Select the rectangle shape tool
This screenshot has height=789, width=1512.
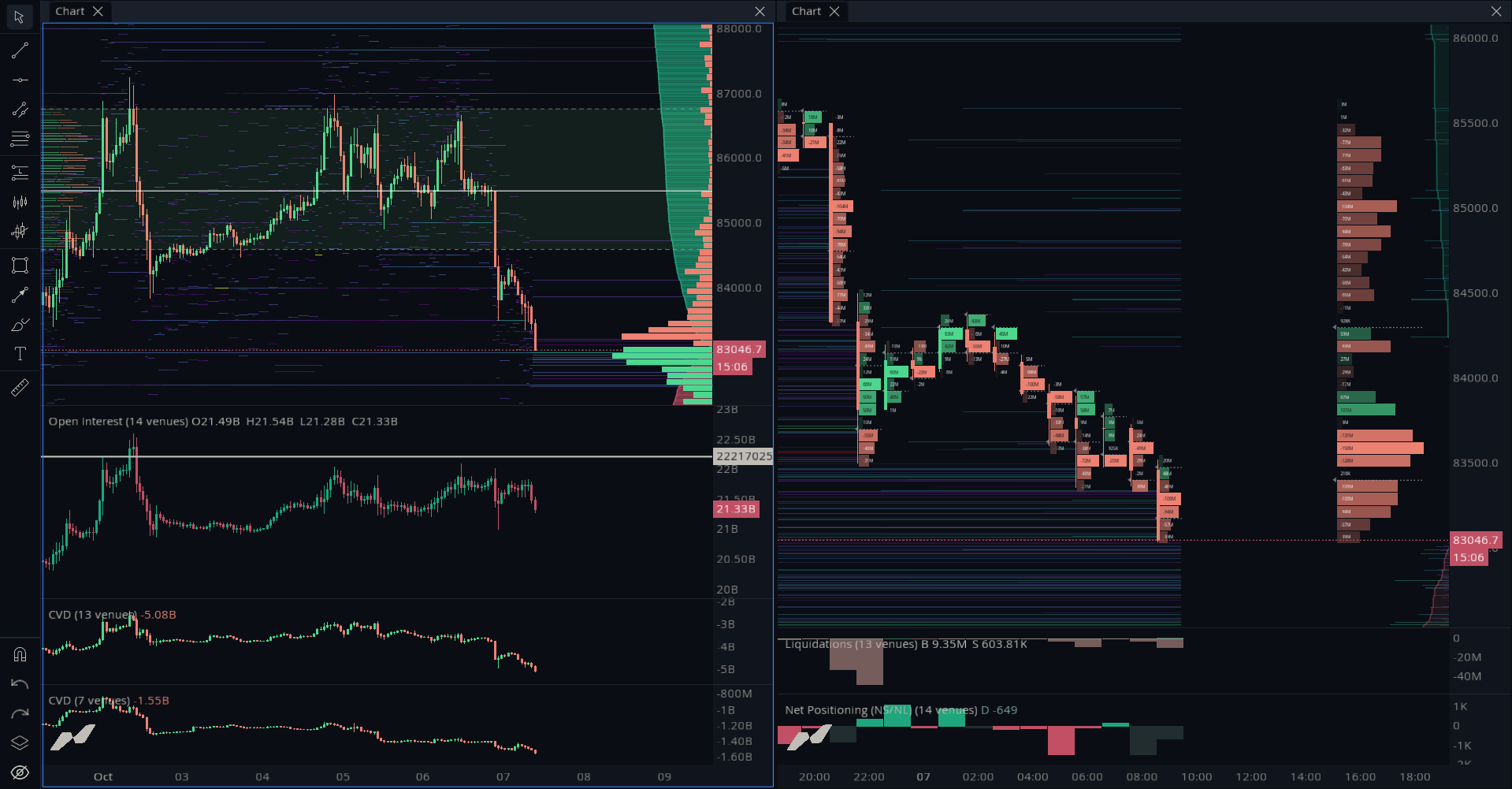[20, 265]
